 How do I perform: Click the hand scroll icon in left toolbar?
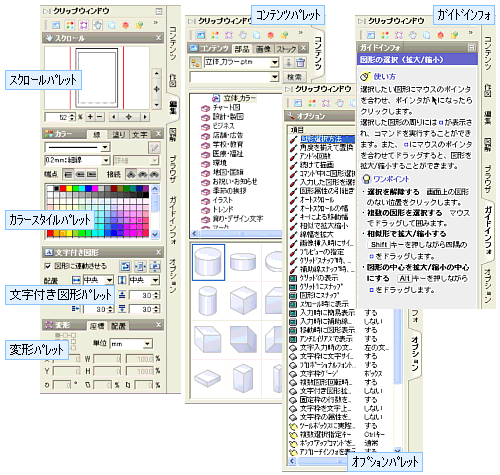97,25
